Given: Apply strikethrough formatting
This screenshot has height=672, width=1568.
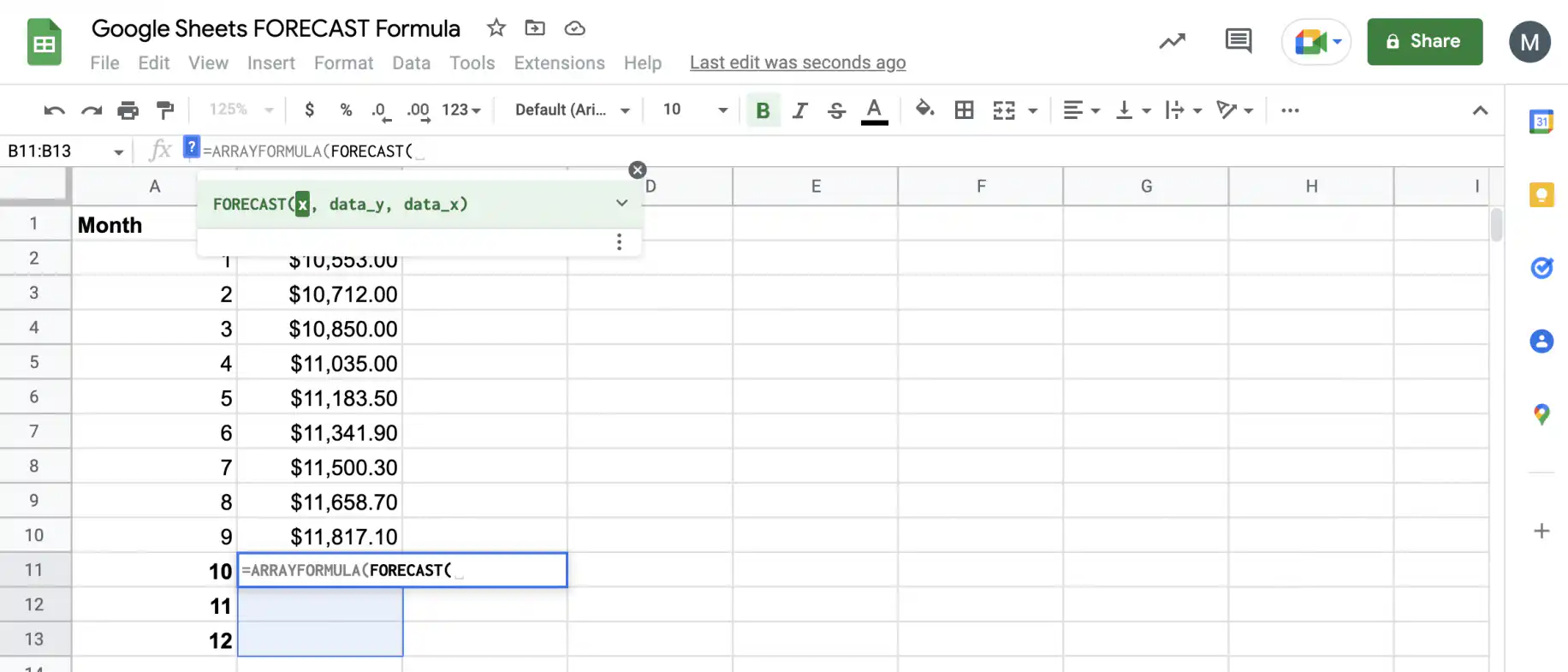Looking at the screenshot, I should point(836,110).
